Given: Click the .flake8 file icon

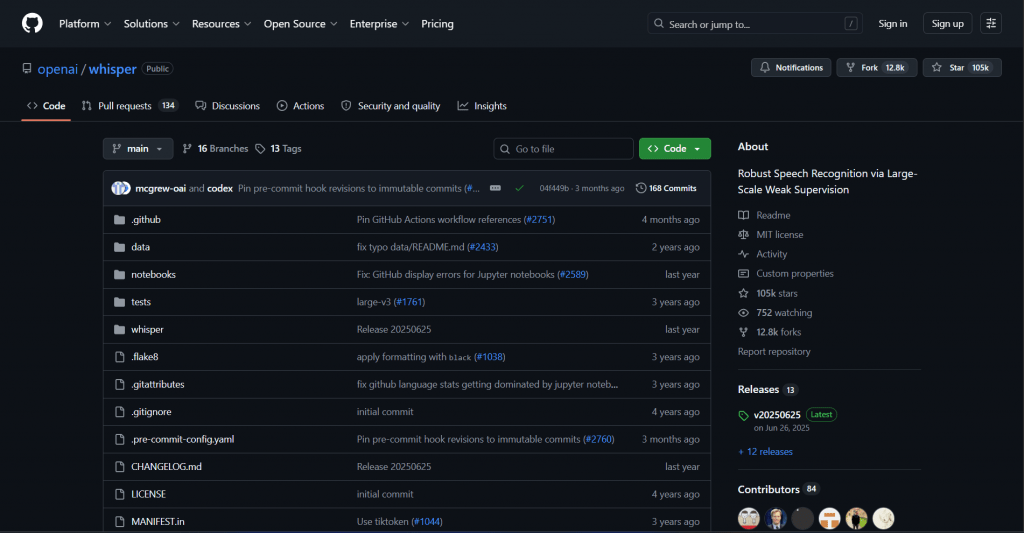Looking at the screenshot, I should click(x=120, y=357).
